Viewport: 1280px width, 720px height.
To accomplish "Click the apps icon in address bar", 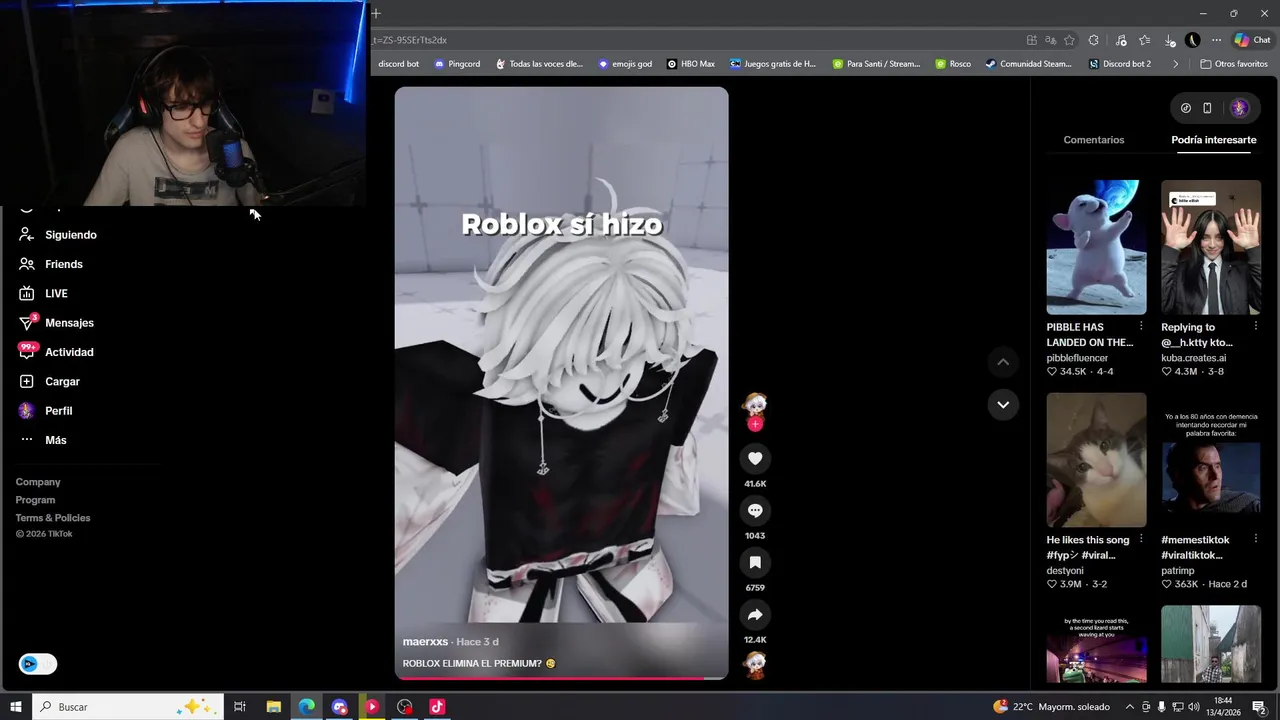I will (x=1031, y=40).
